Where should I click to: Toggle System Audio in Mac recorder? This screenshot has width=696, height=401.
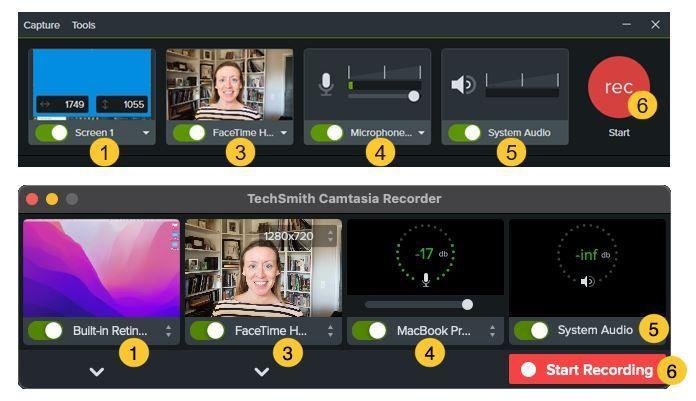coord(531,330)
